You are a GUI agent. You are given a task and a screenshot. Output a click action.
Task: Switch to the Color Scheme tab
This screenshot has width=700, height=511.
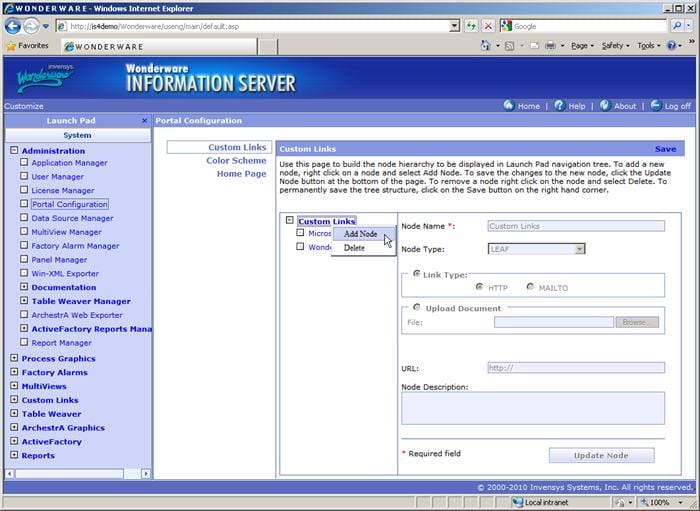(236, 161)
